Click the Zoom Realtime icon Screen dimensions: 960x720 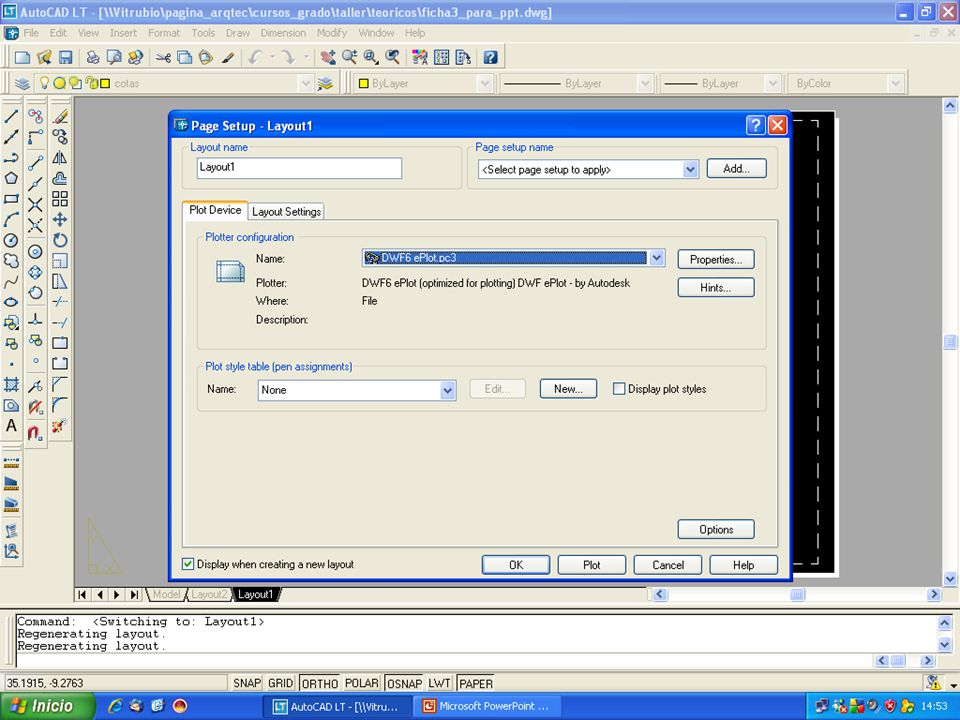click(x=350, y=58)
